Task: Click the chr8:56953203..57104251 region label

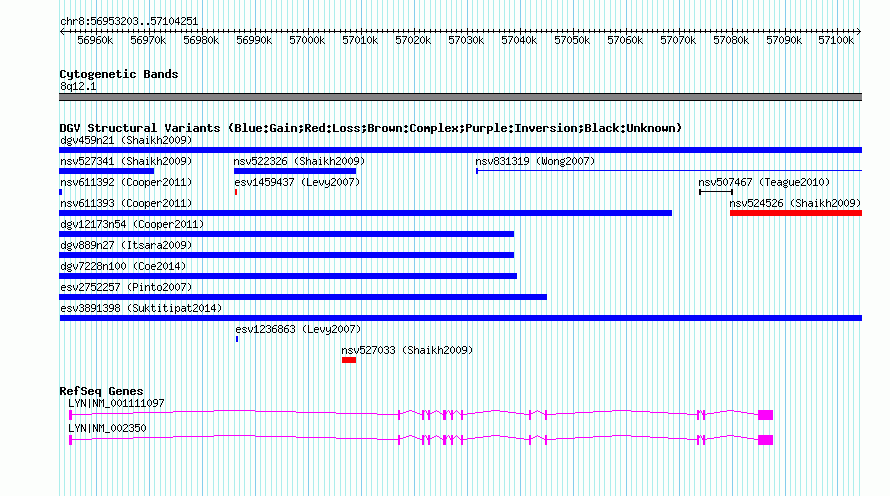Action: [x=129, y=22]
